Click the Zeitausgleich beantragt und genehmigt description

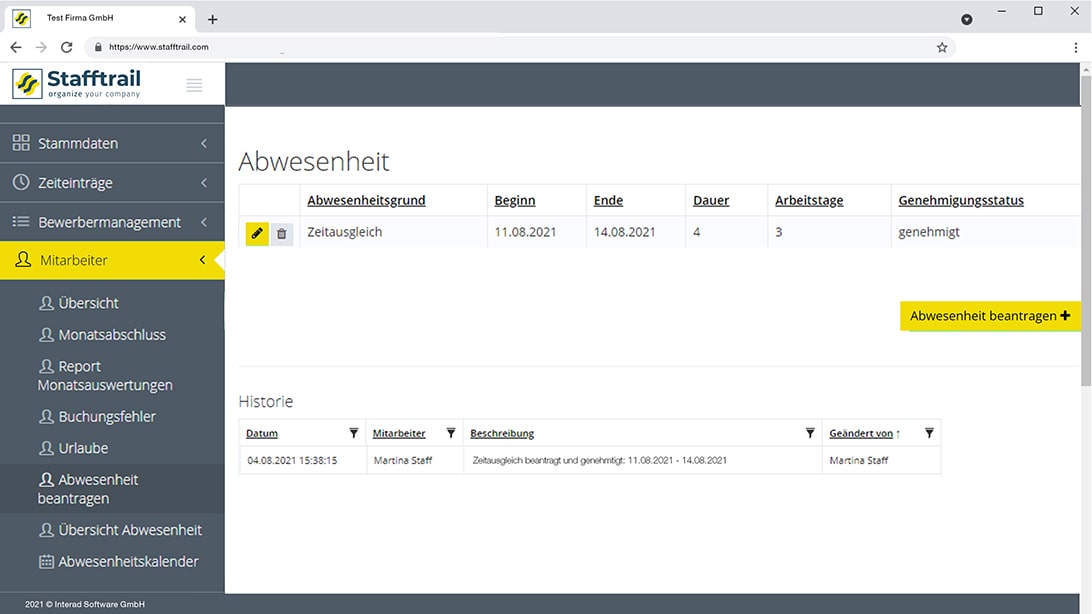click(x=600, y=460)
